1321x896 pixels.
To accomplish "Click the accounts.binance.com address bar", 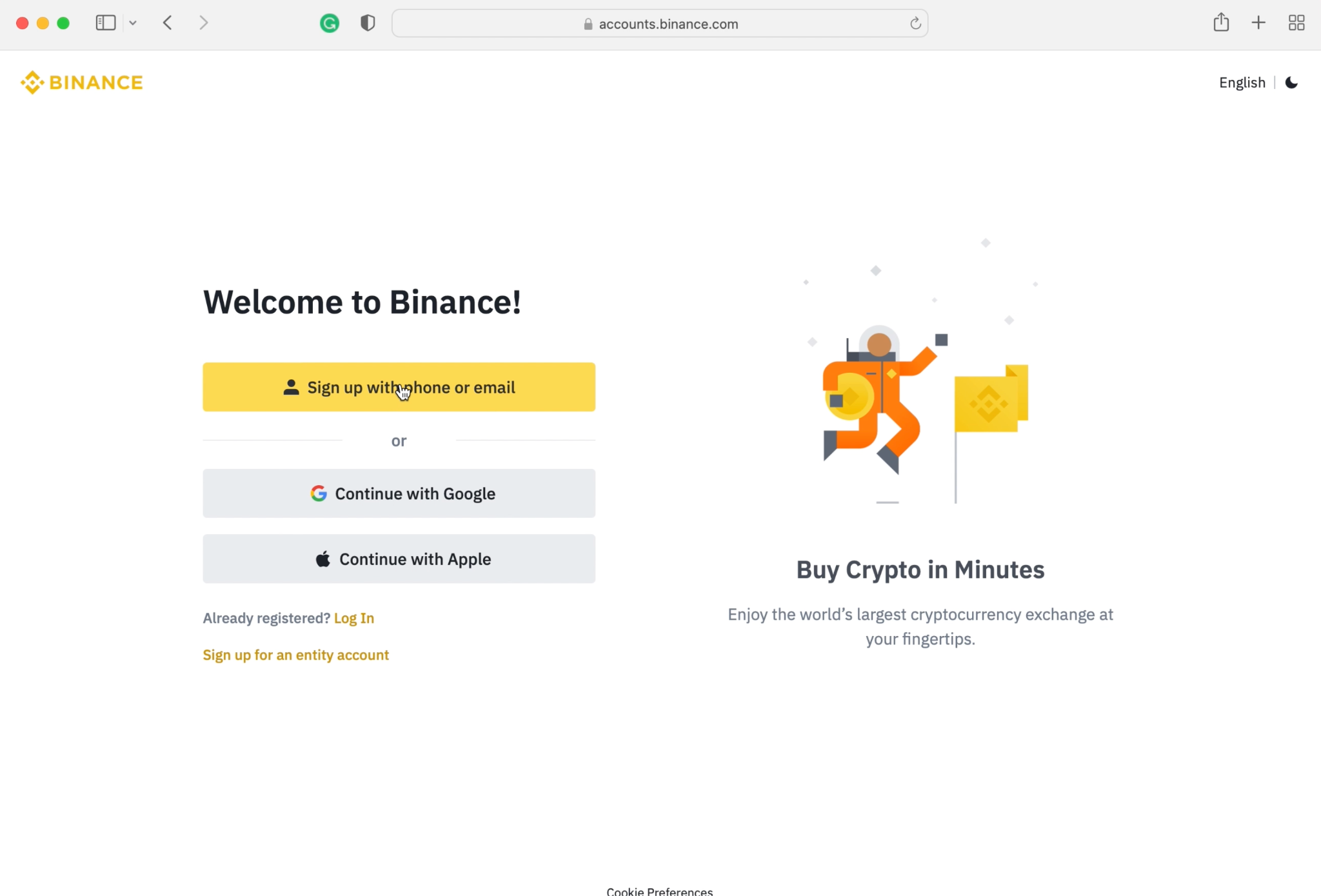I will click(660, 24).
